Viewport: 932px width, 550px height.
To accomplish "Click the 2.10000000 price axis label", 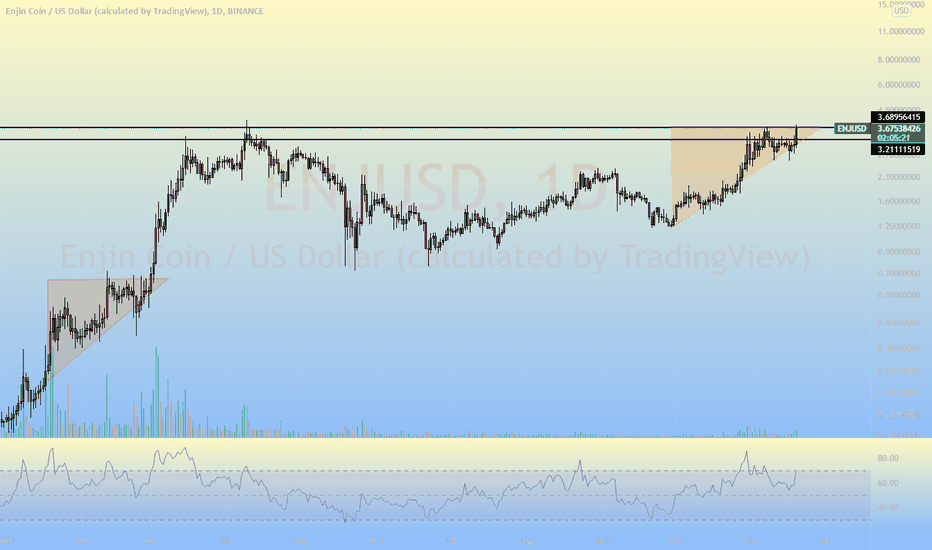I will [900, 177].
